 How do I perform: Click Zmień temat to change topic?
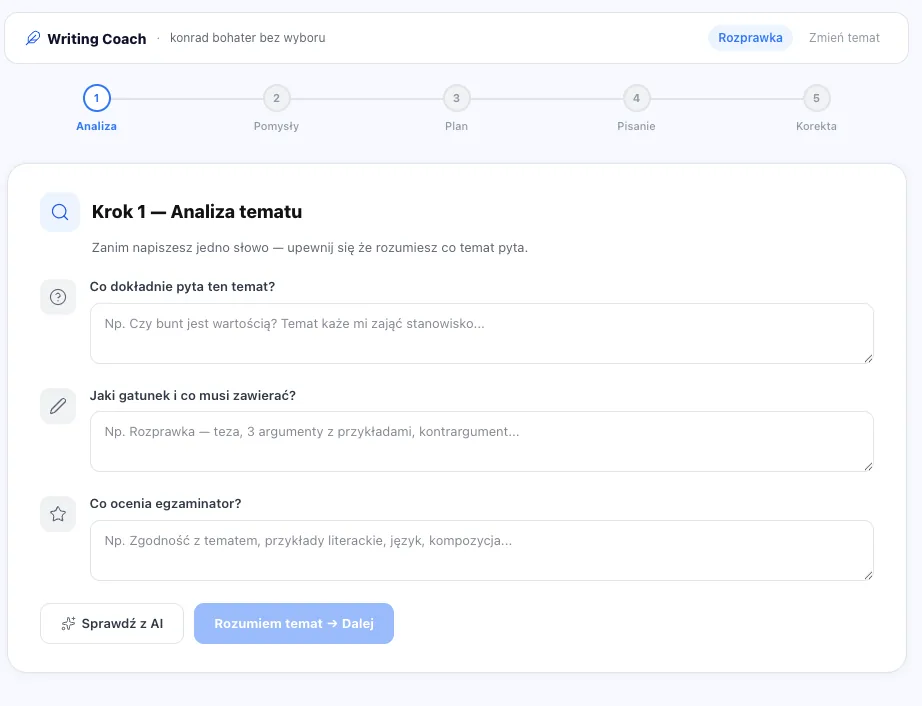click(844, 38)
